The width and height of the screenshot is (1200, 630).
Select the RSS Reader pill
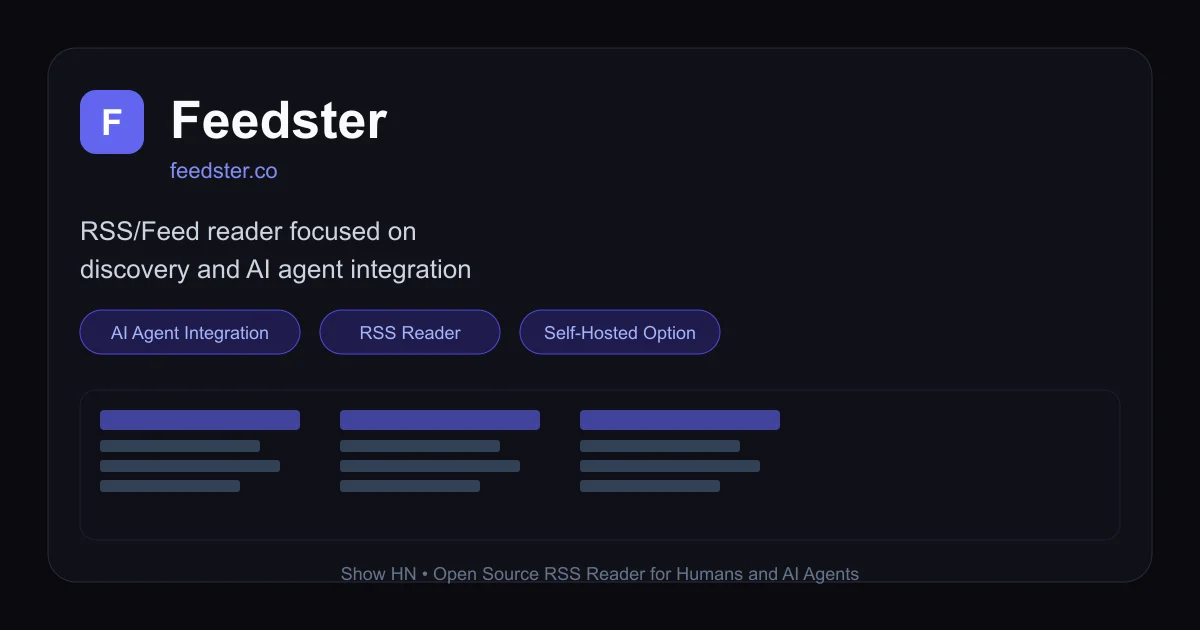click(x=410, y=332)
